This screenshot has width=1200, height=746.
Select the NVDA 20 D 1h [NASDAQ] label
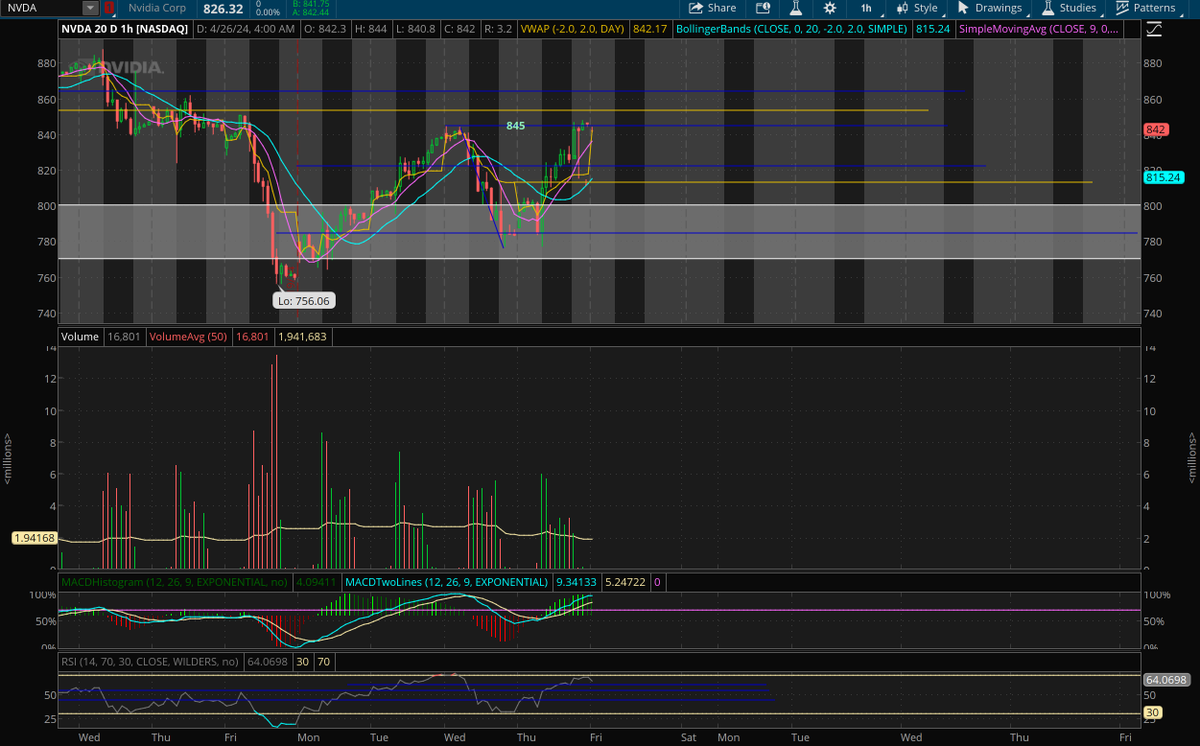124,29
